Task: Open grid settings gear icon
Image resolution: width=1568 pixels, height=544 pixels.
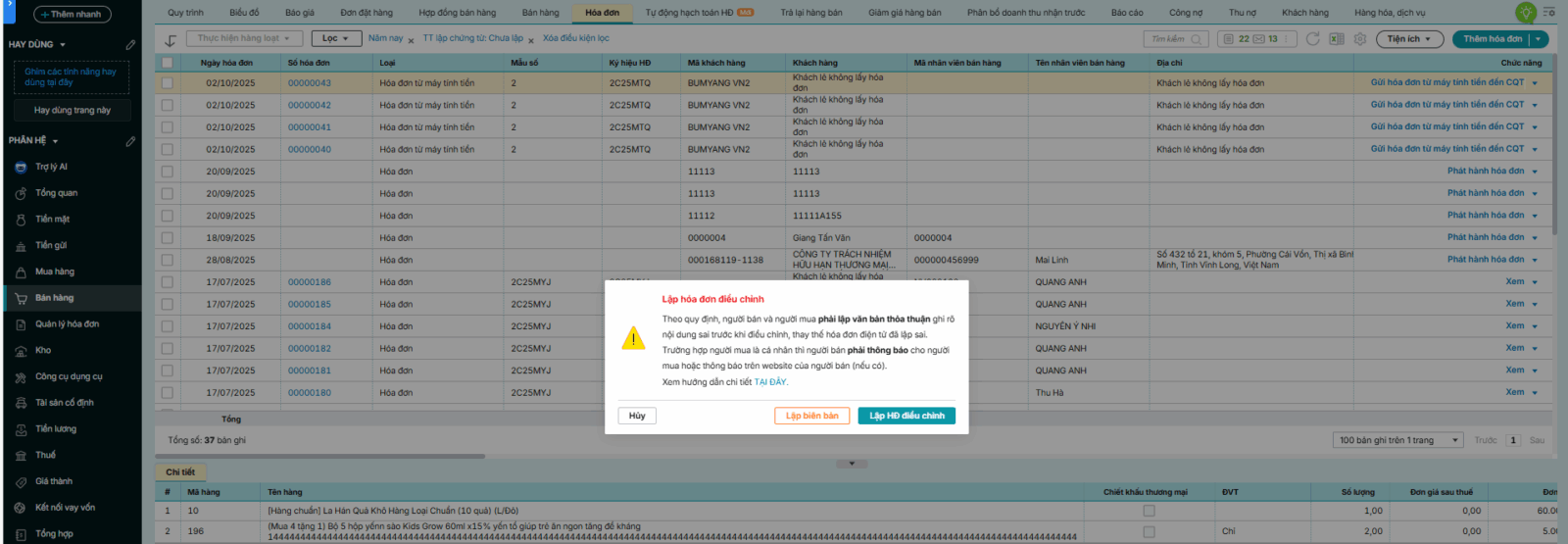Action: 1360,39
